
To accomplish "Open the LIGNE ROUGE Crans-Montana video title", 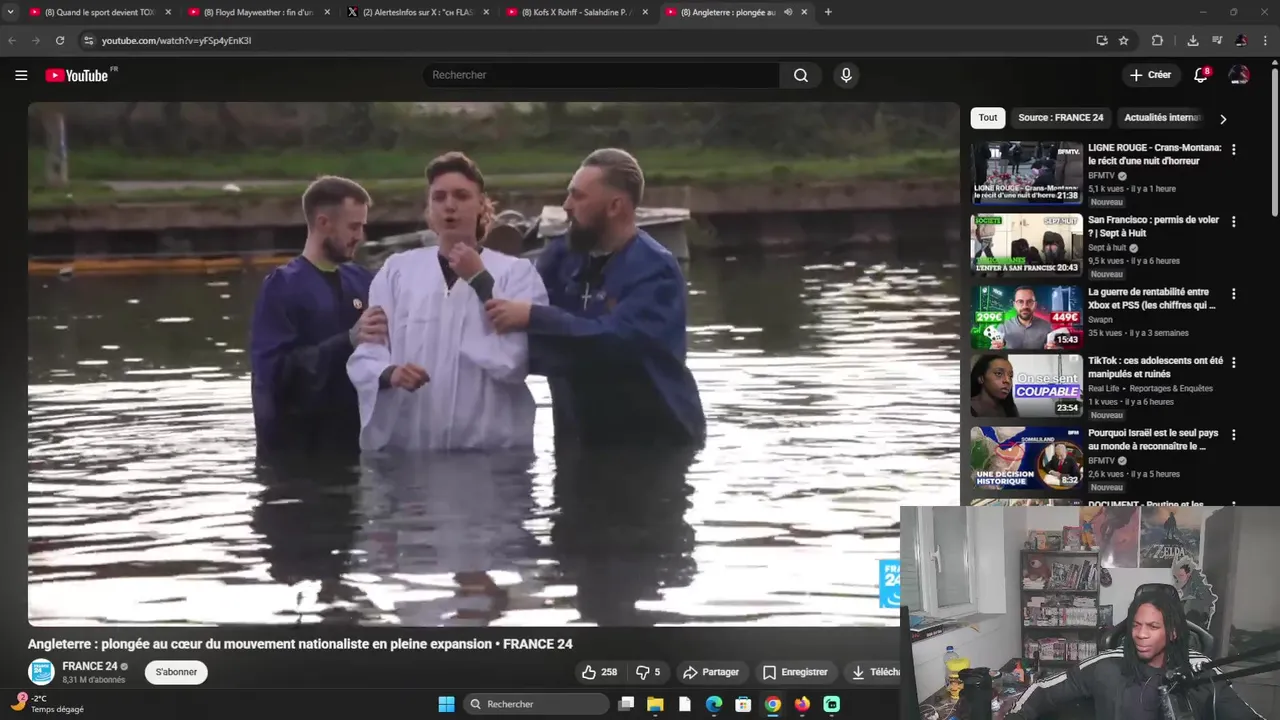I will coord(1155,154).
